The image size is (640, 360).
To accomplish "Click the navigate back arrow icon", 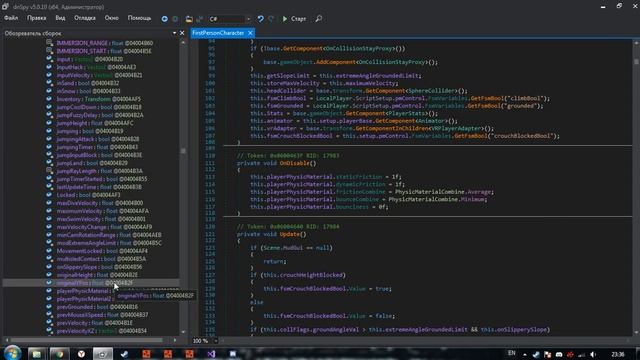I will coord(164,19).
